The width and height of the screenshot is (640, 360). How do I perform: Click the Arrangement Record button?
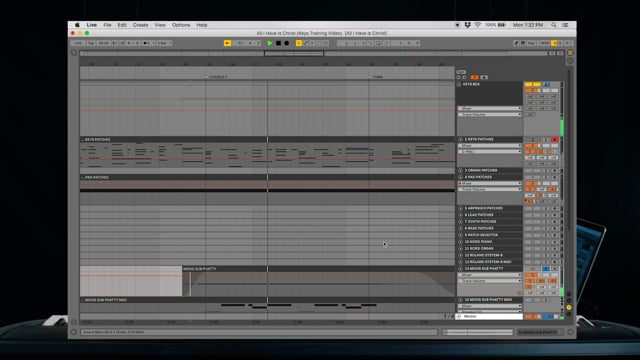(287, 43)
